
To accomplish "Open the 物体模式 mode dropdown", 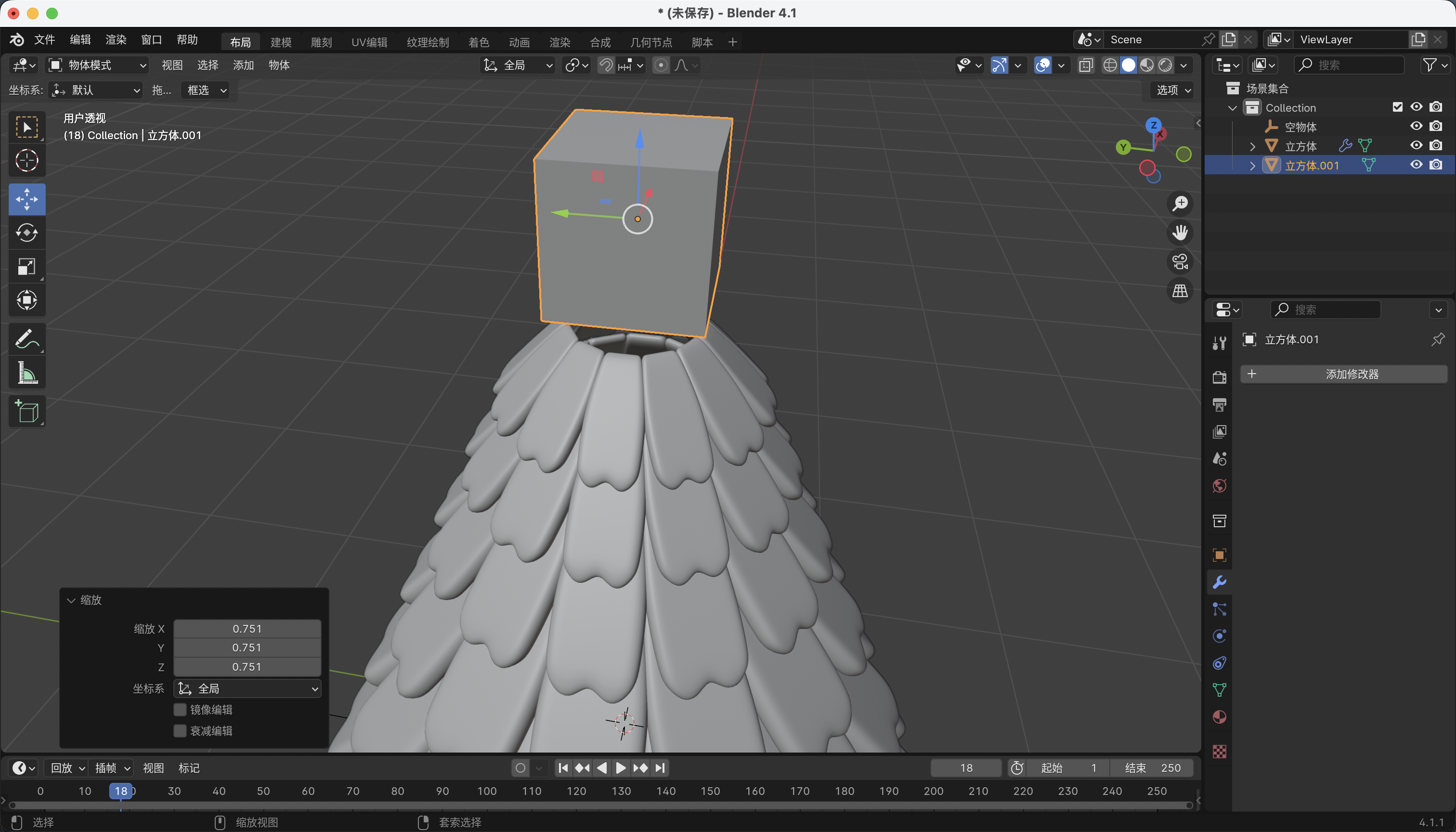I will (97, 65).
